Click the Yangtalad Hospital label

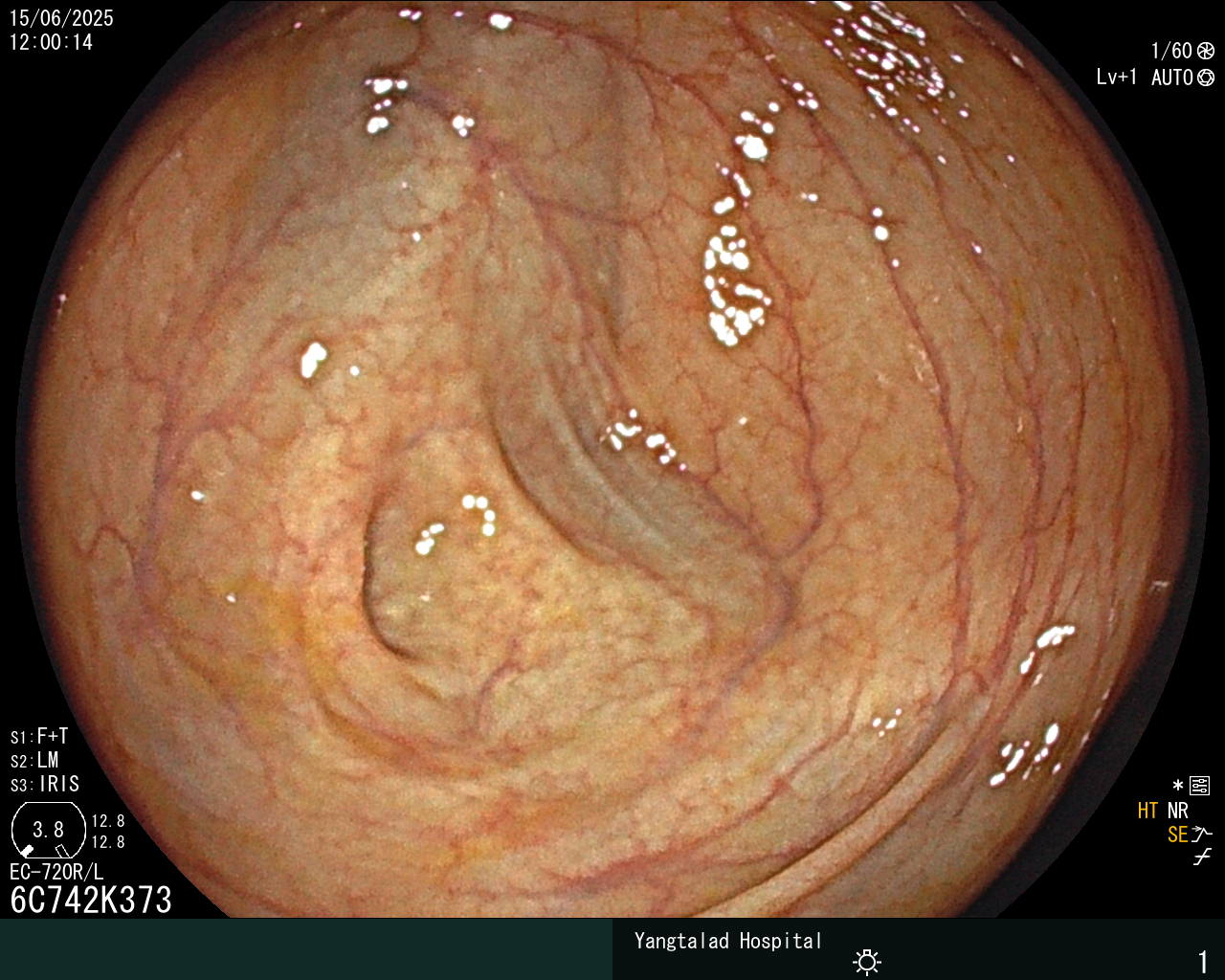(x=728, y=942)
